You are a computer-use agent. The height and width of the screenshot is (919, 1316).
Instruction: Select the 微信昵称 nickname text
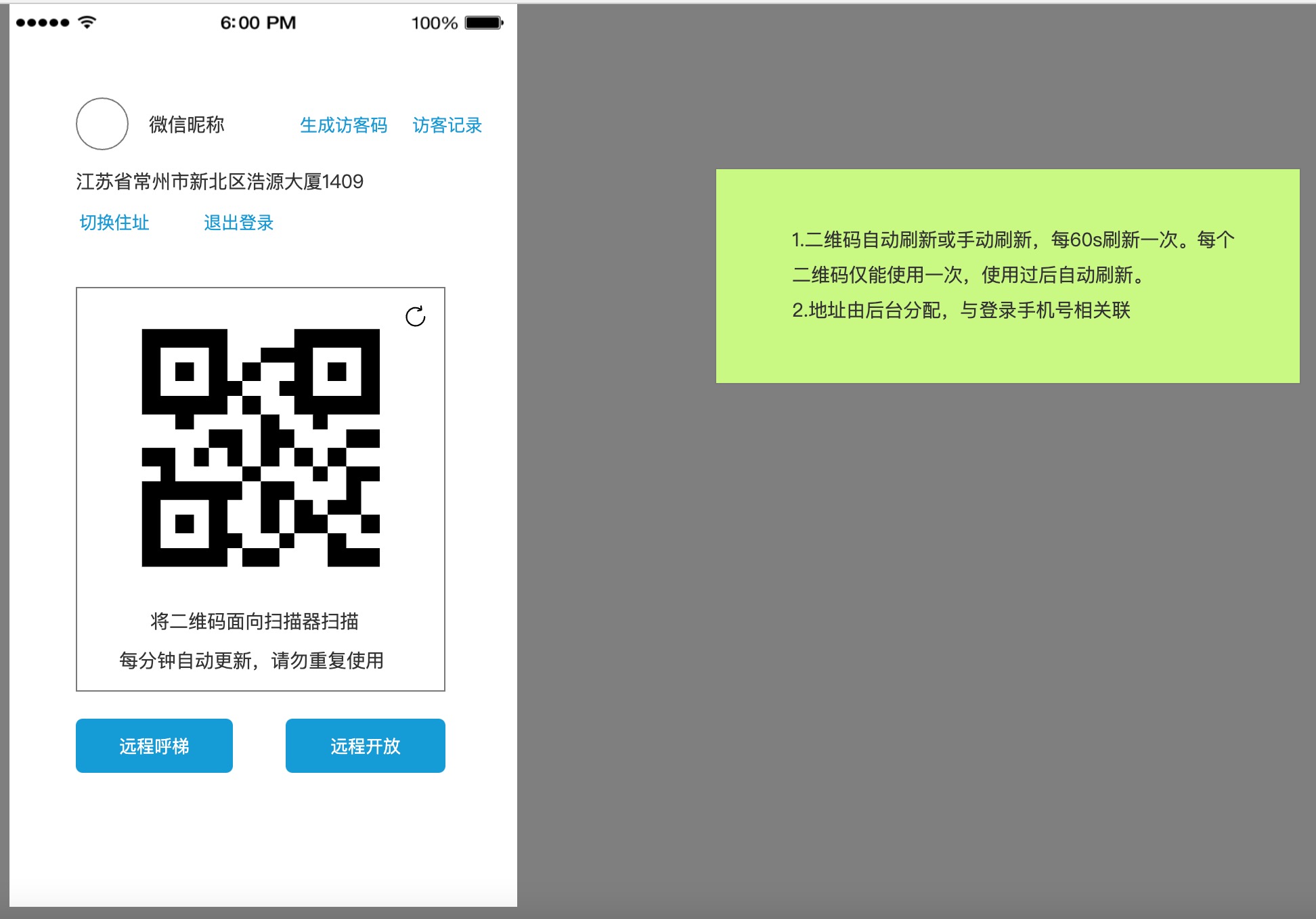[187, 125]
